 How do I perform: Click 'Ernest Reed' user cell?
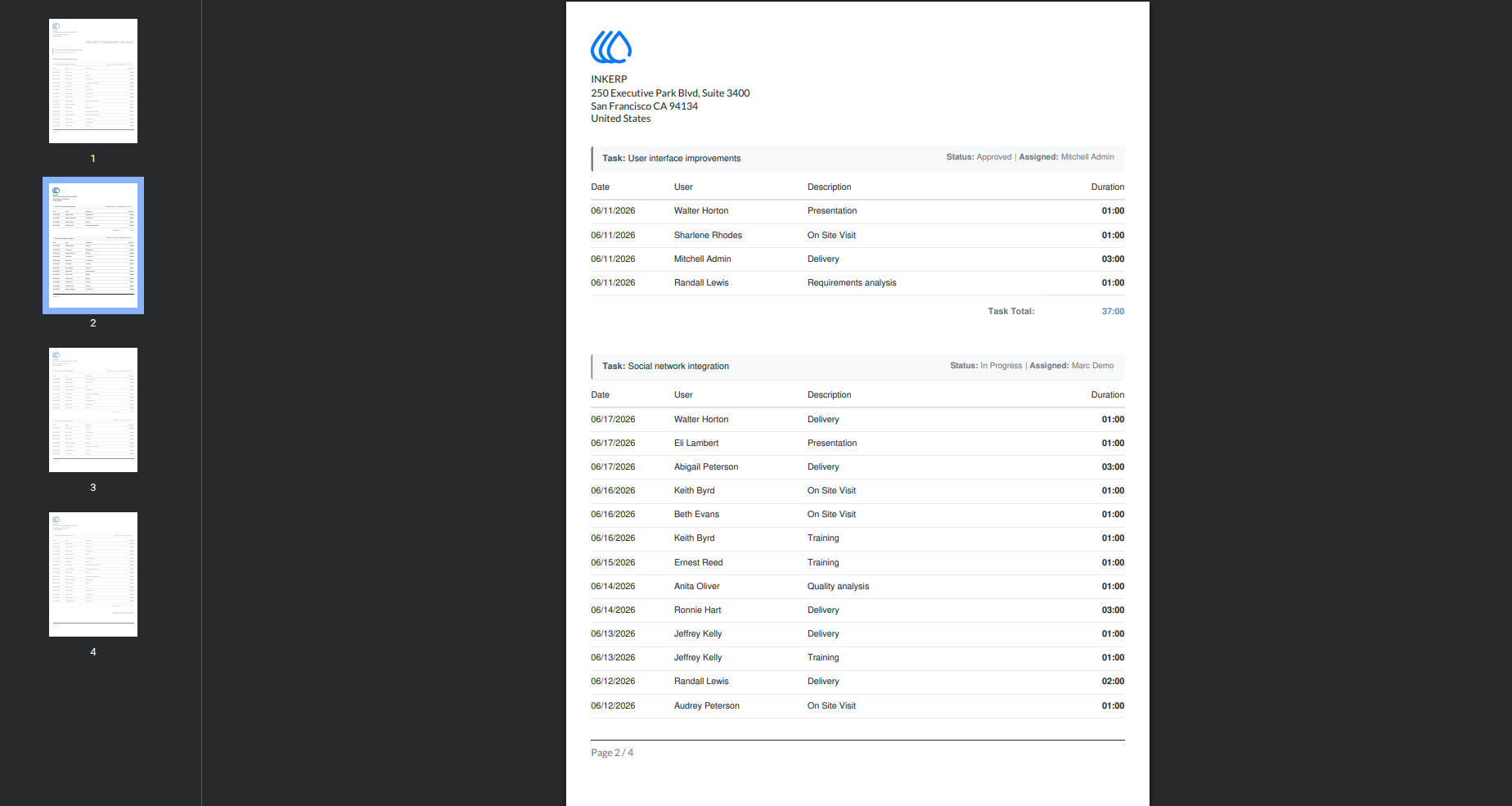pyautogui.click(x=698, y=563)
